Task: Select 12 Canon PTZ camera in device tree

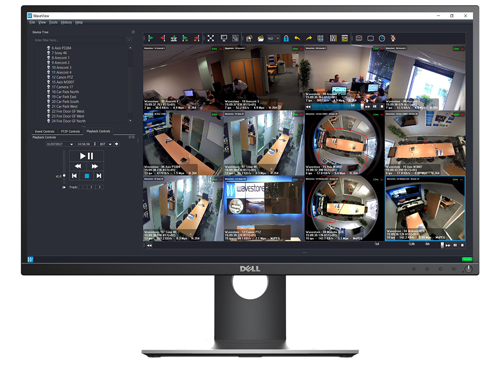Action: click(x=62, y=77)
